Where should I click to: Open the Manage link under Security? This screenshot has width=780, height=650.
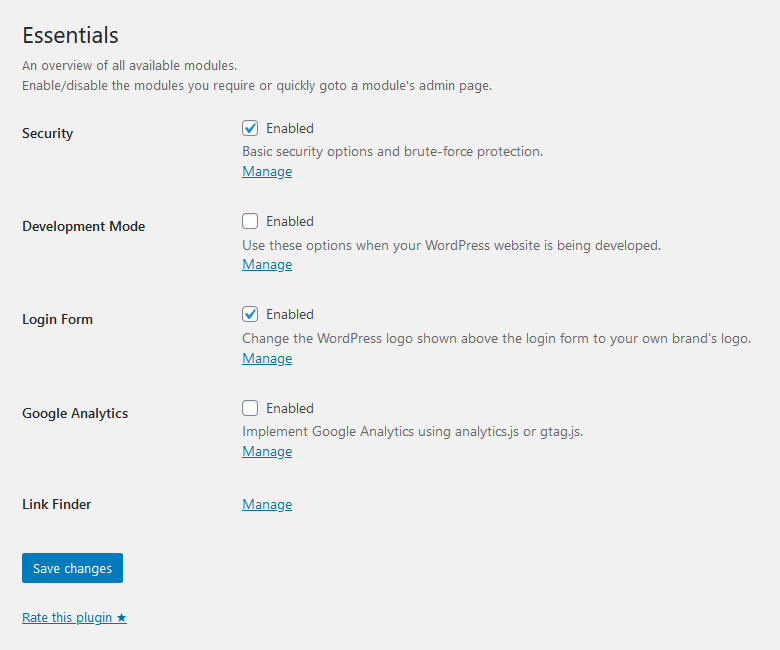click(x=267, y=172)
